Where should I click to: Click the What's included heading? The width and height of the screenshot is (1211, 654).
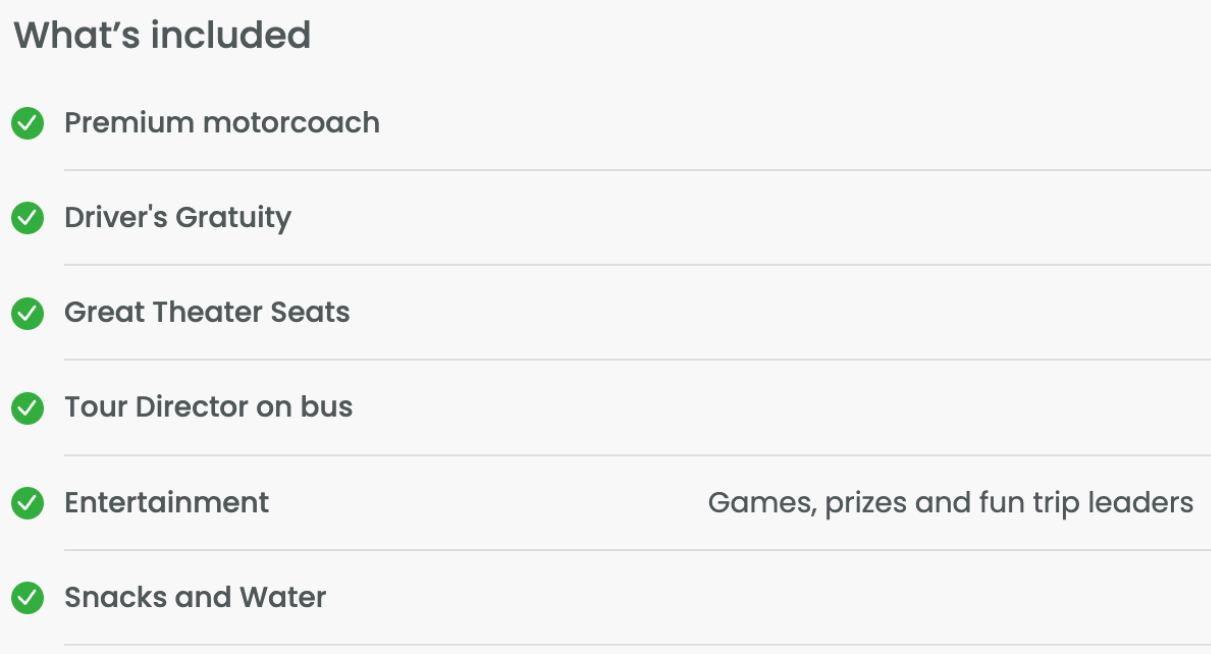(162, 35)
